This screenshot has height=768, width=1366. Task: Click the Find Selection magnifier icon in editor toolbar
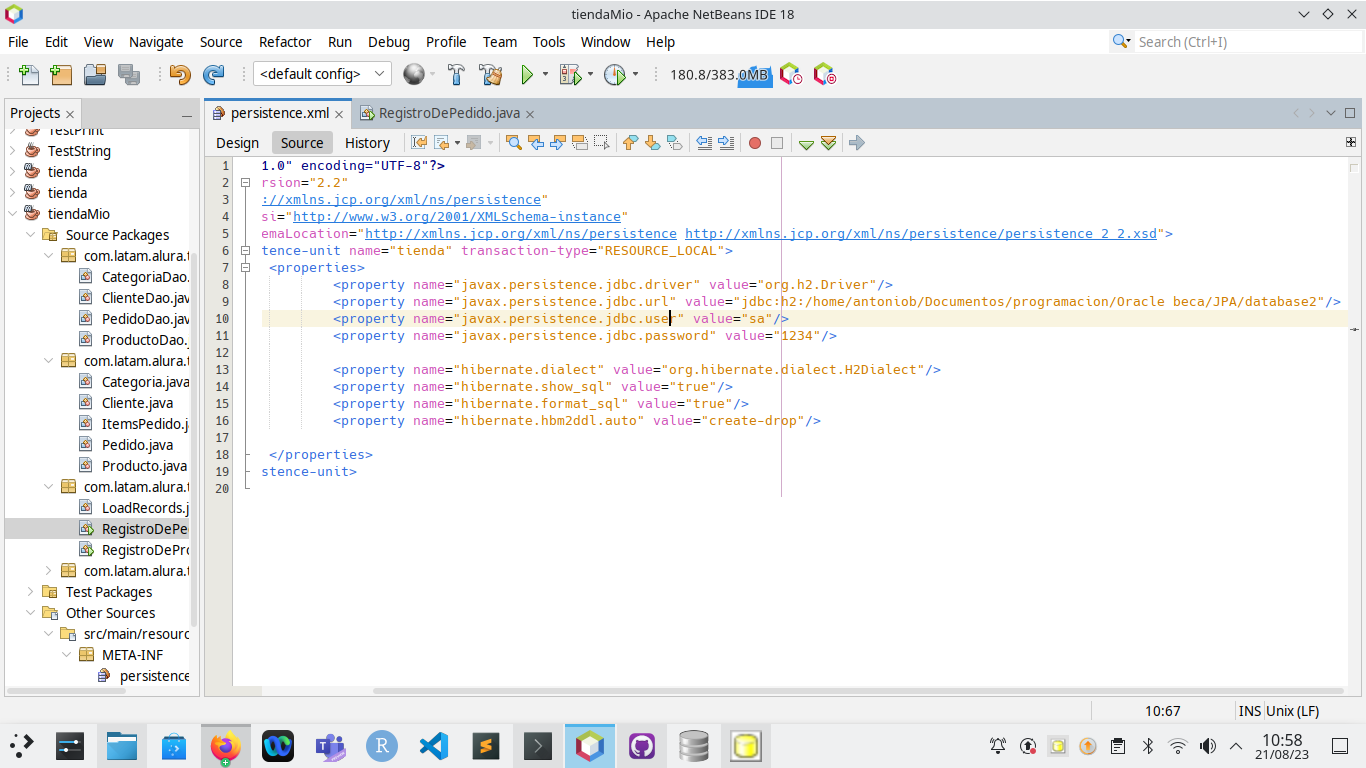click(514, 143)
